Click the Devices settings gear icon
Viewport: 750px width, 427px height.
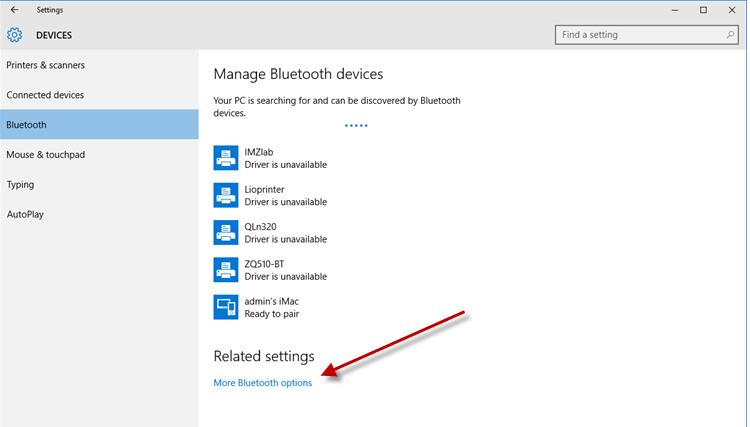pyautogui.click(x=14, y=35)
